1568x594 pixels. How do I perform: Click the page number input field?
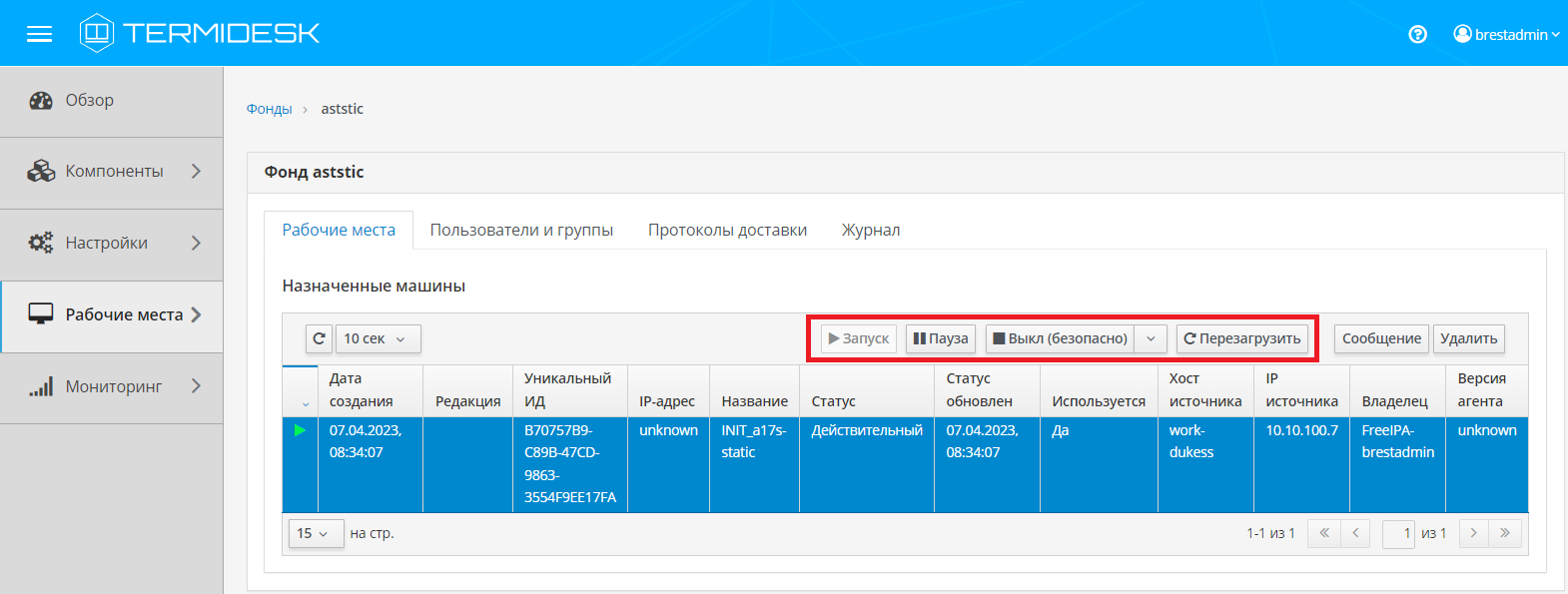1398,533
